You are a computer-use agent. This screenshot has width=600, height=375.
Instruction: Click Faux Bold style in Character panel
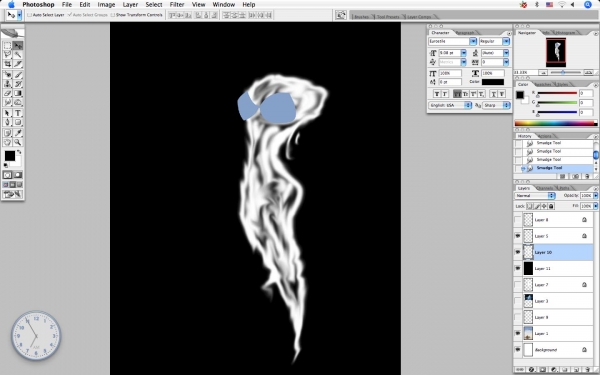[437, 94]
